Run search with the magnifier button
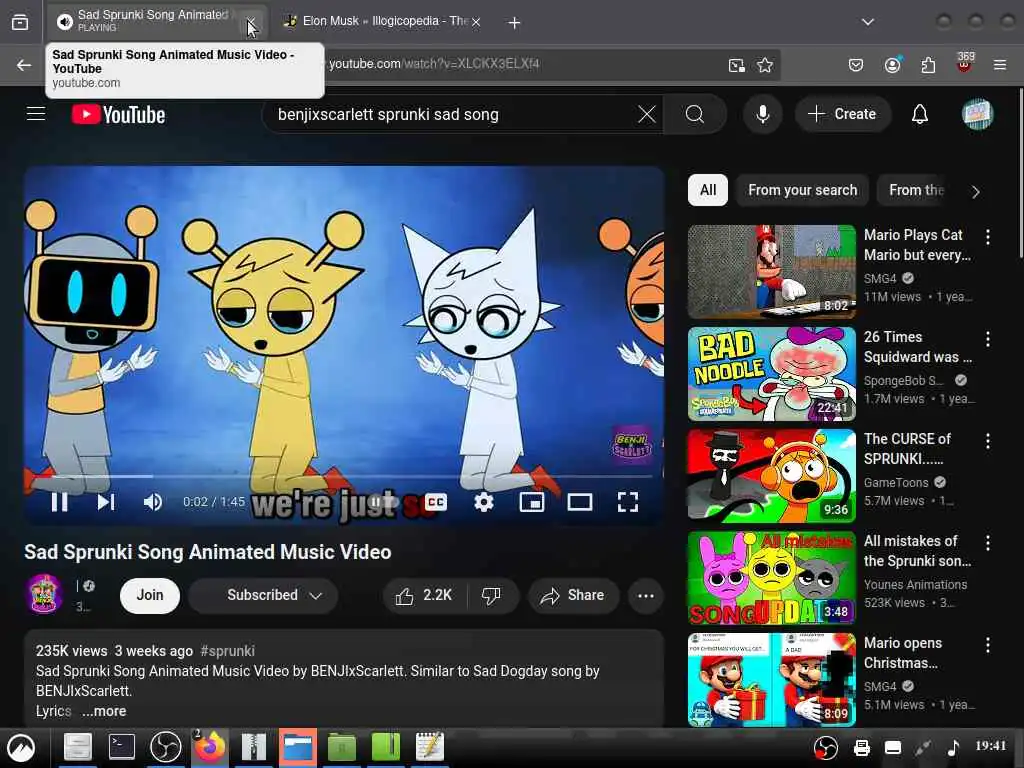This screenshot has width=1024, height=768. (695, 114)
